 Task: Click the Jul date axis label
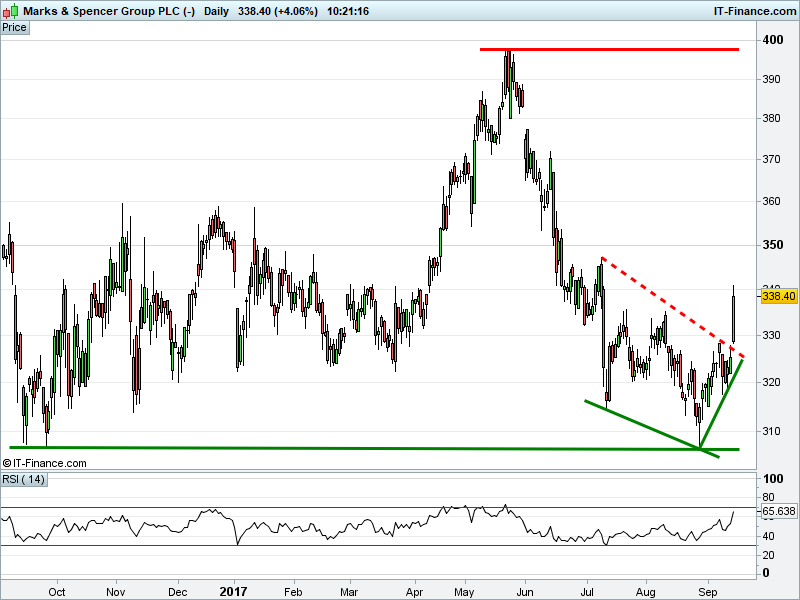(x=587, y=592)
